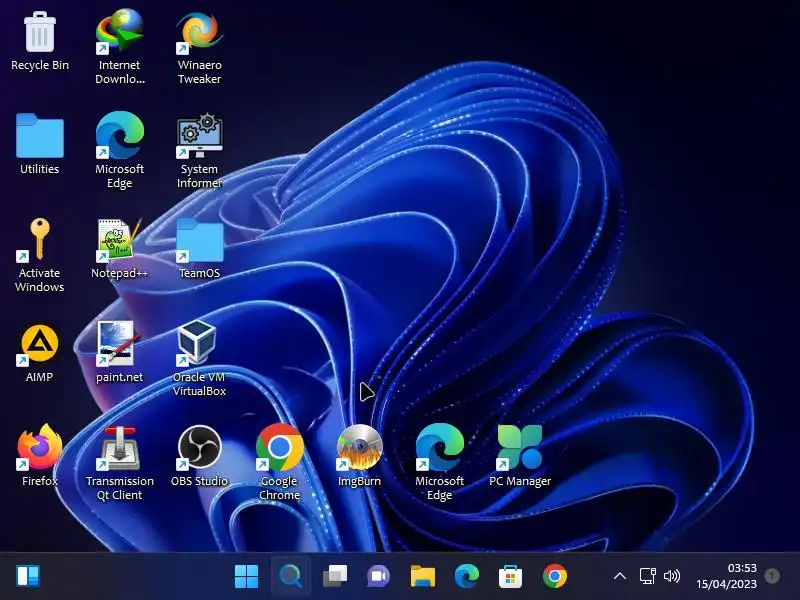Open the notification count badge
The image size is (800, 600).
[x=772, y=577]
